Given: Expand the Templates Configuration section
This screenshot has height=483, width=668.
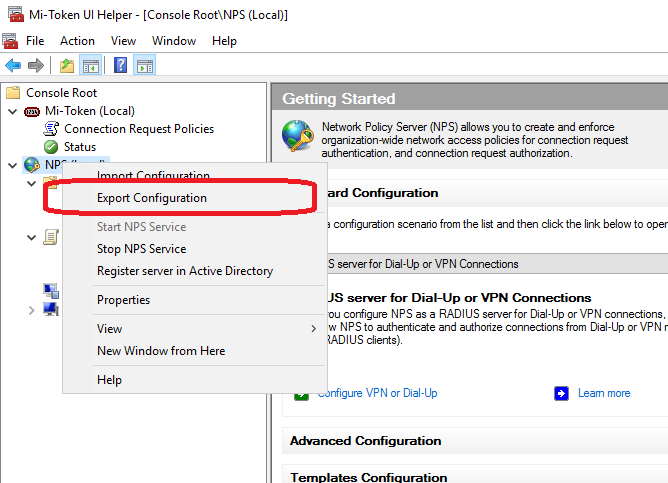Looking at the screenshot, I should 369,477.
